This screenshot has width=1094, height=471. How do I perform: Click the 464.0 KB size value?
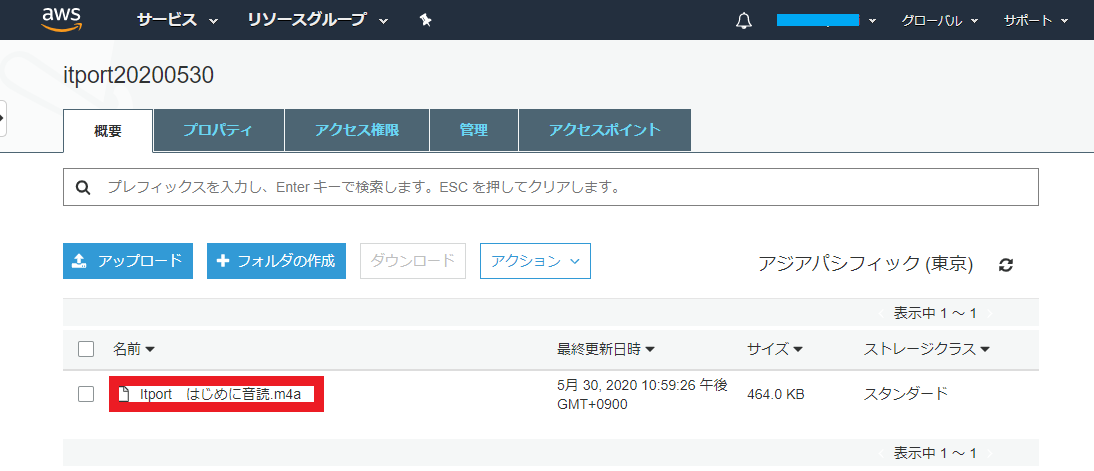pyautogui.click(x=775, y=395)
